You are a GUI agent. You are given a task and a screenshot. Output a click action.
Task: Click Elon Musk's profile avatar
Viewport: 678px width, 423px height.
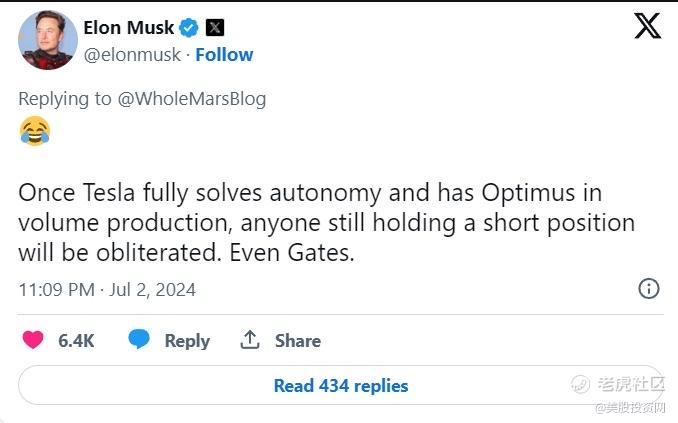click(x=47, y=41)
